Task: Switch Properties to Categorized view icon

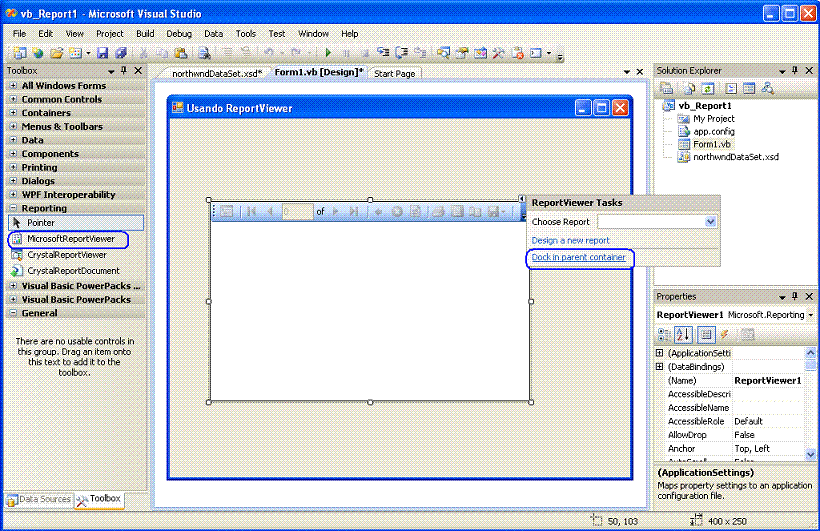Action: [x=664, y=334]
